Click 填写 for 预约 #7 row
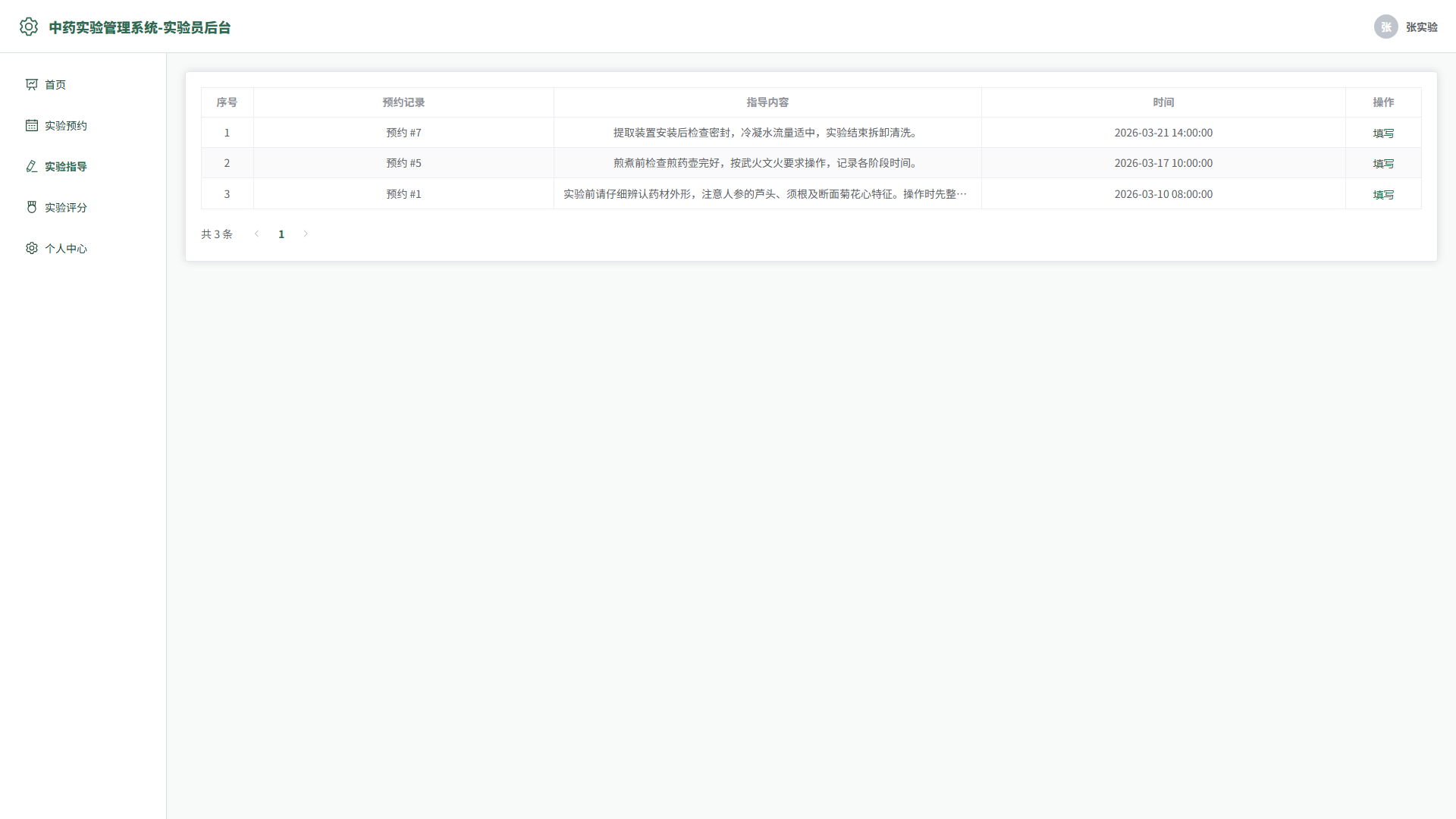This screenshot has height=819, width=1456. pyautogui.click(x=1383, y=133)
